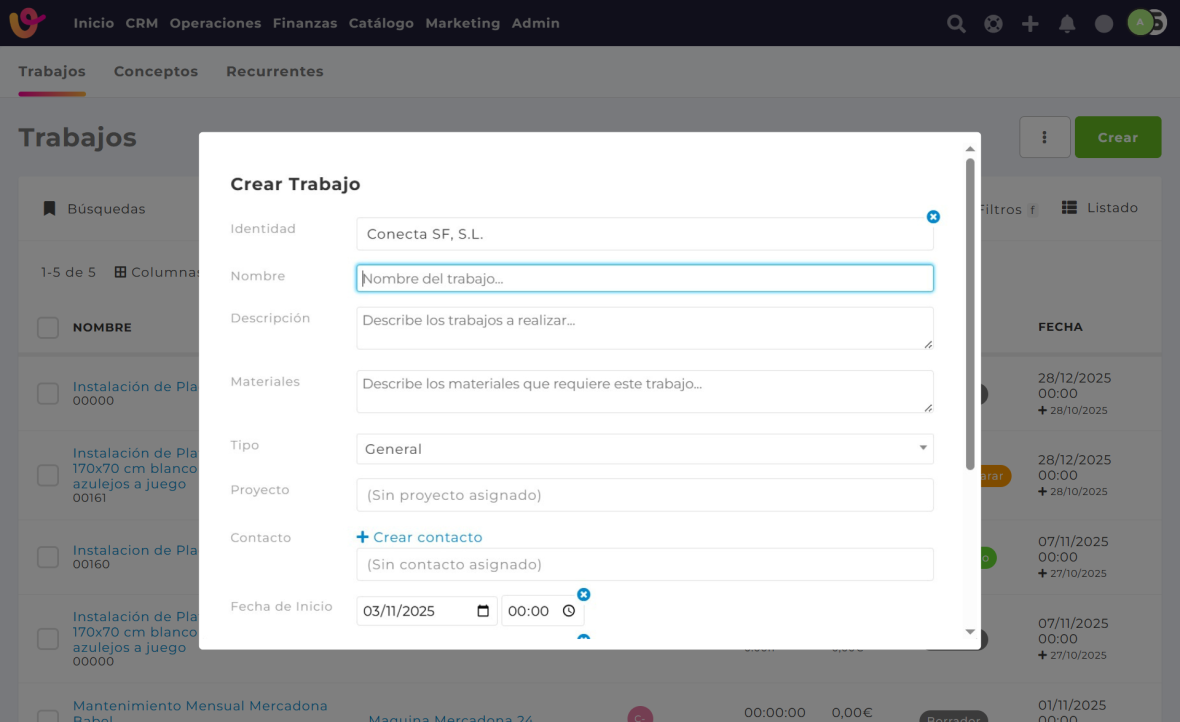Click the Nombre del trabajo input
The image size is (1180, 722).
click(x=644, y=278)
